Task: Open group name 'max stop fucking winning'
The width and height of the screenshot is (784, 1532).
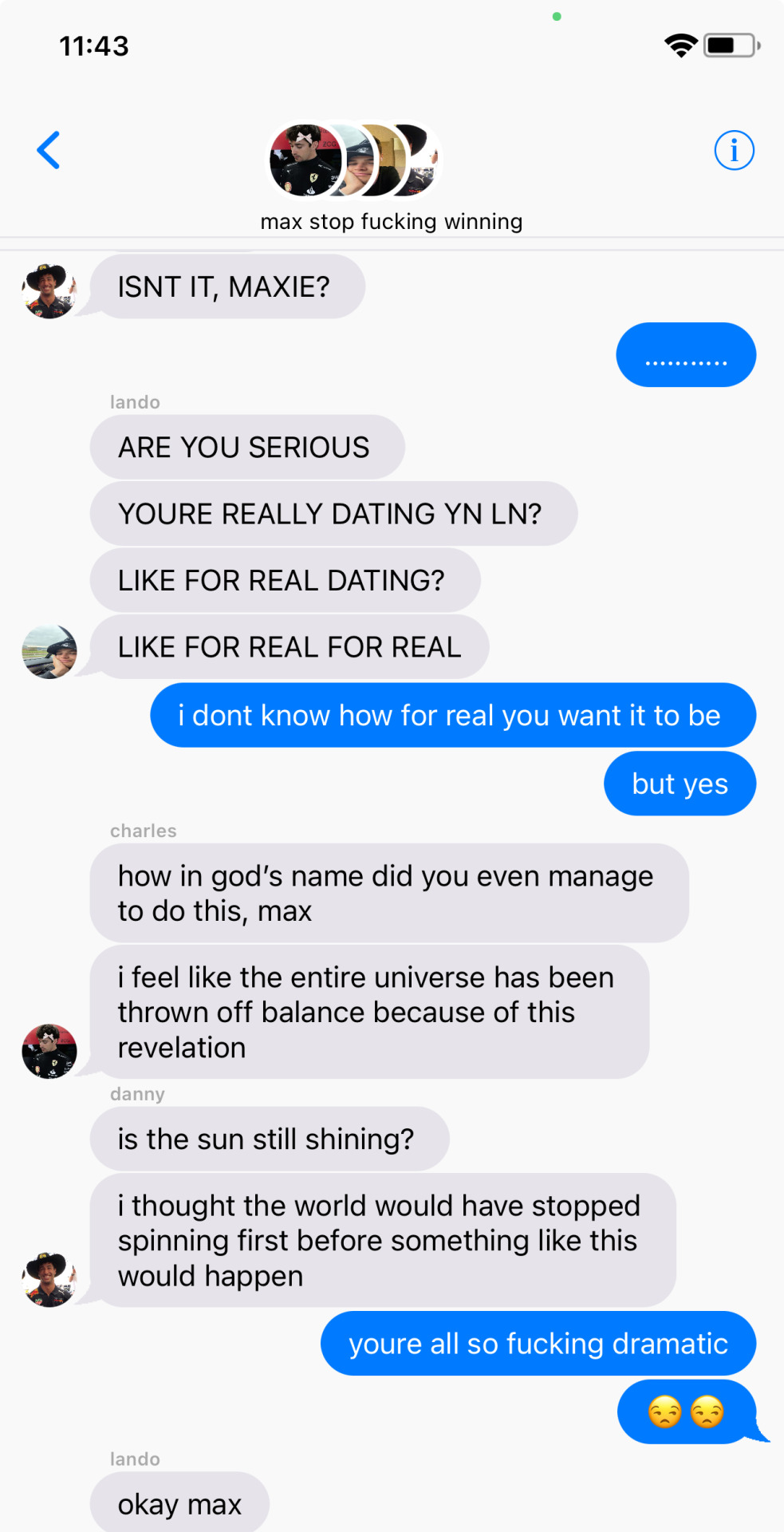Action: 392,222
